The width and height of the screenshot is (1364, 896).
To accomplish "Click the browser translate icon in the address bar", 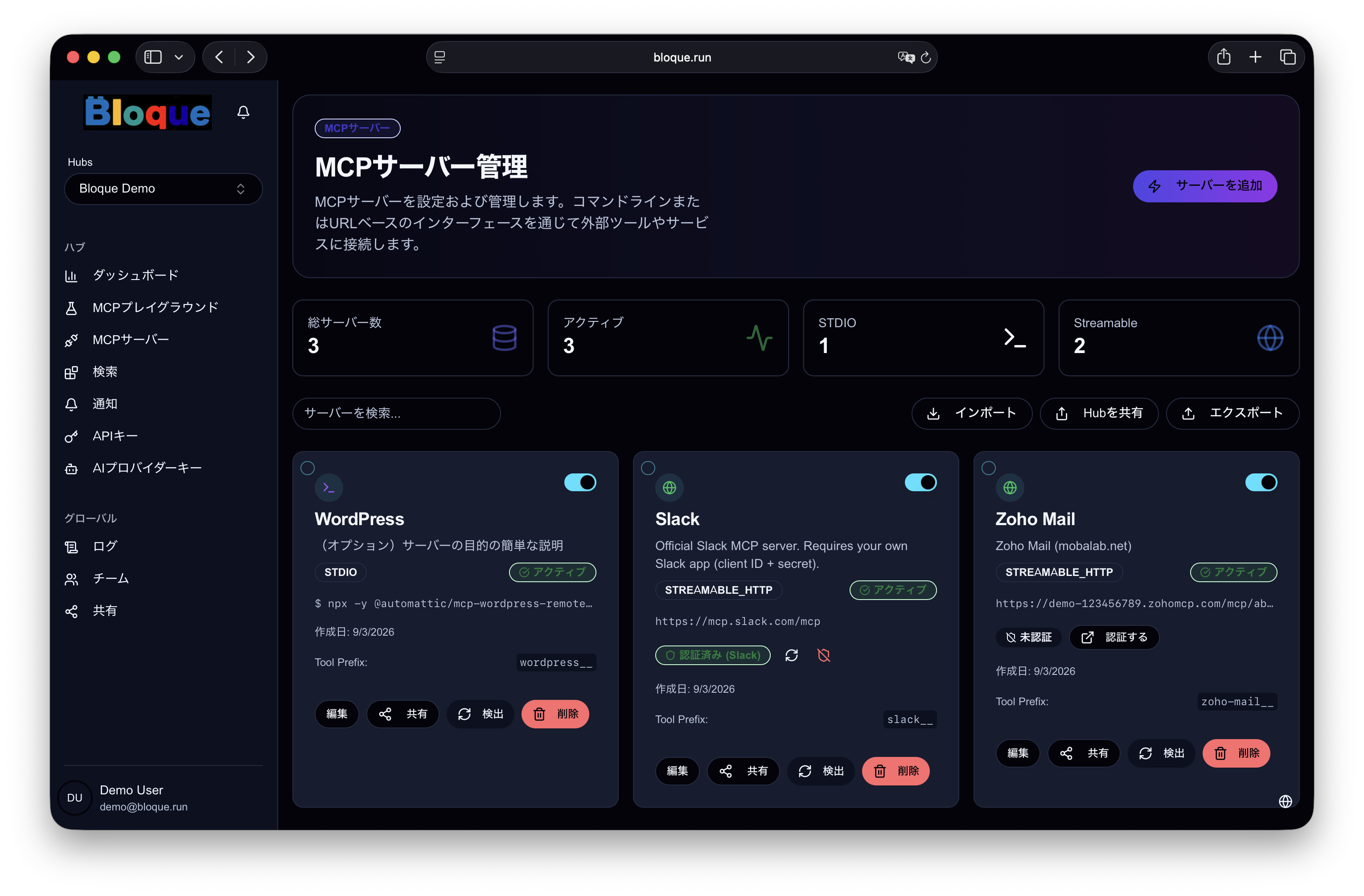I will tap(905, 58).
